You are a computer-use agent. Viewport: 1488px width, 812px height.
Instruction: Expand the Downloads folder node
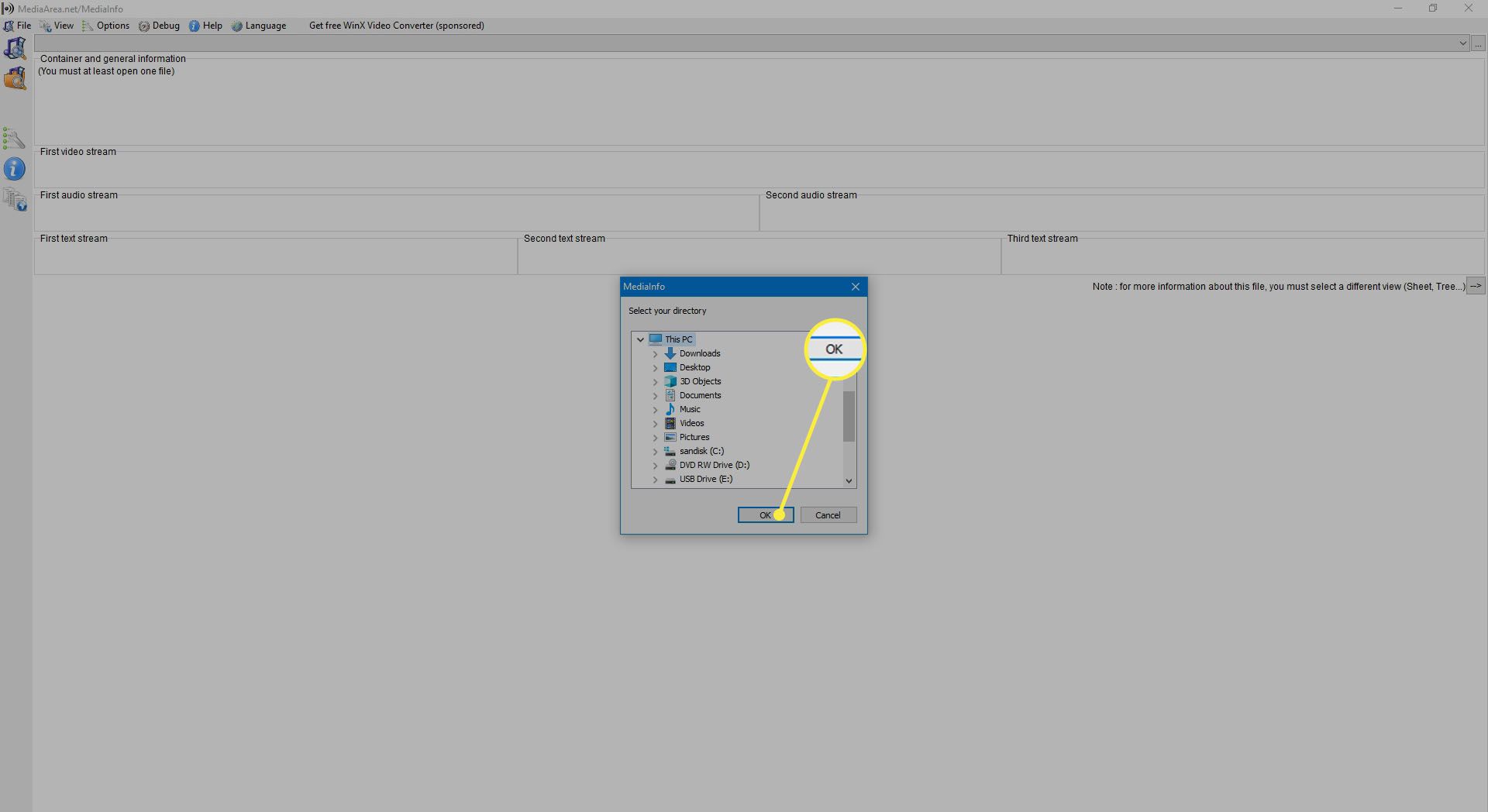pyautogui.click(x=655, y=353)
